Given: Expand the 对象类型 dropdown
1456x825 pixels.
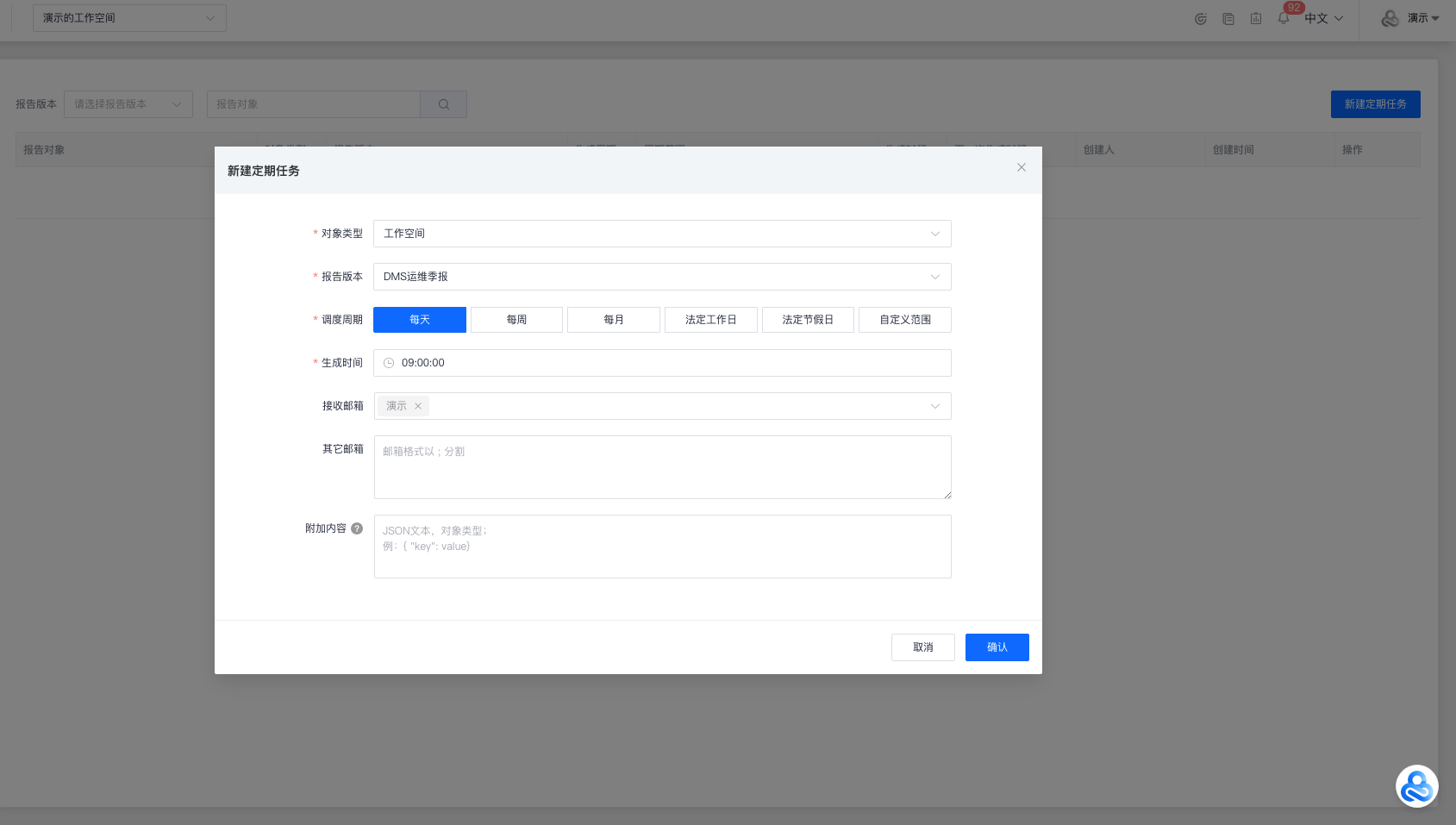Looking at the screenshot, I should pyautogui.click(x=662, y=234).
